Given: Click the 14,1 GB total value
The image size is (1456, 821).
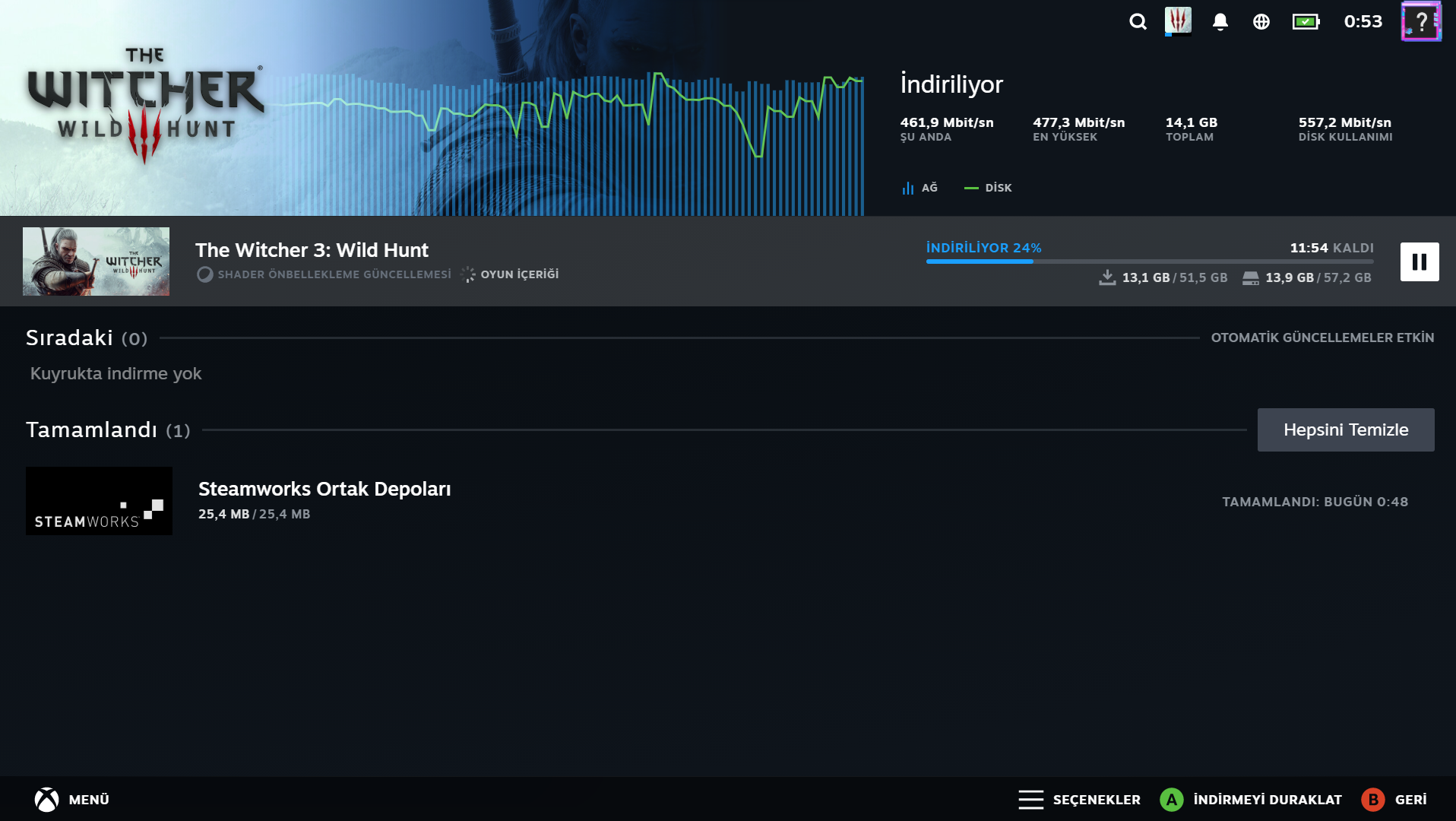Looking at the screenshot, I should pyautogui.click(x=1192, y=122).
